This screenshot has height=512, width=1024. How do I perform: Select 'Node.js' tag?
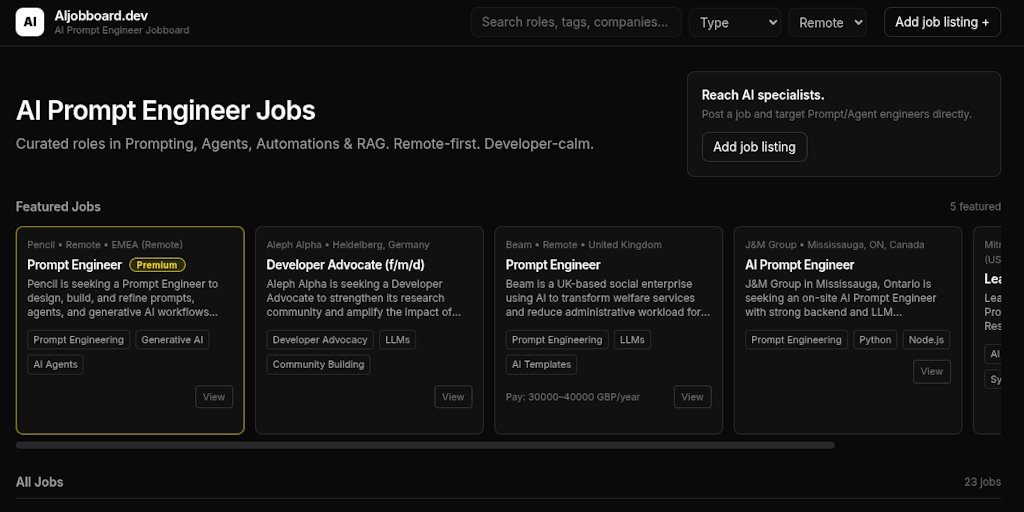tap(926, 340)
